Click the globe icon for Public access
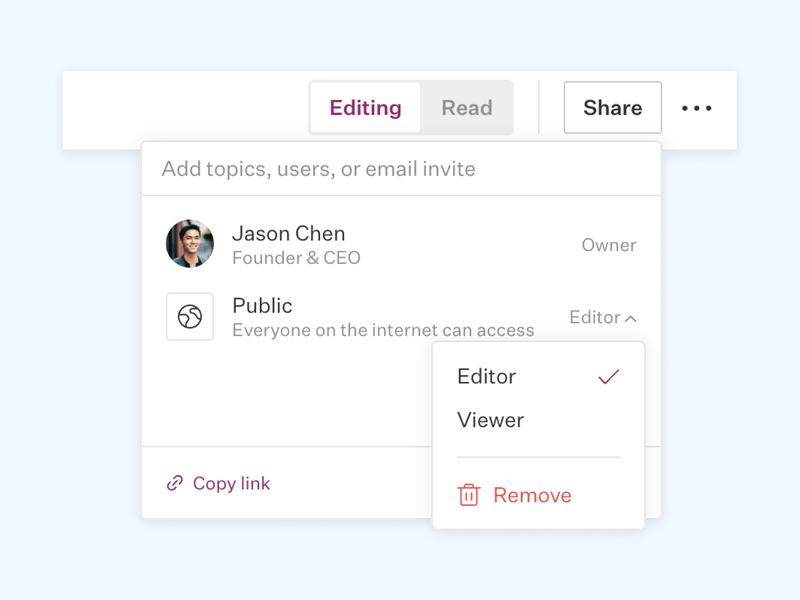The image size is (800, 600). tap(190, 316)
